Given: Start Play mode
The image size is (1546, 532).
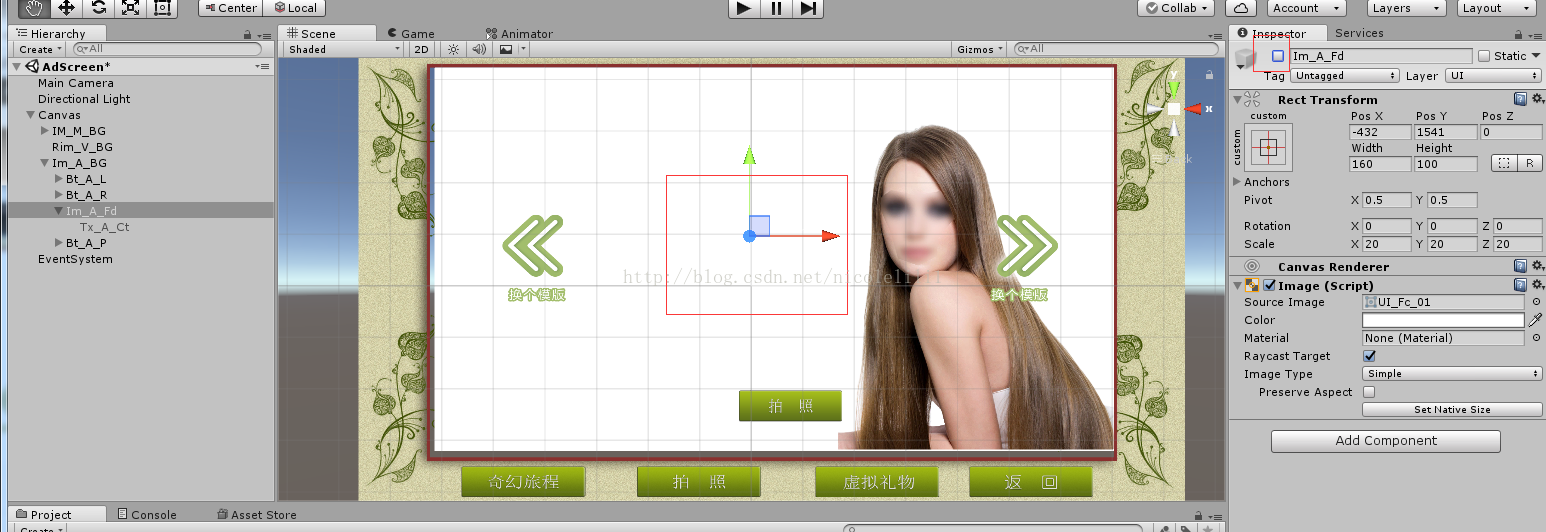Looking at the screenshot, I should click(743, 8).
